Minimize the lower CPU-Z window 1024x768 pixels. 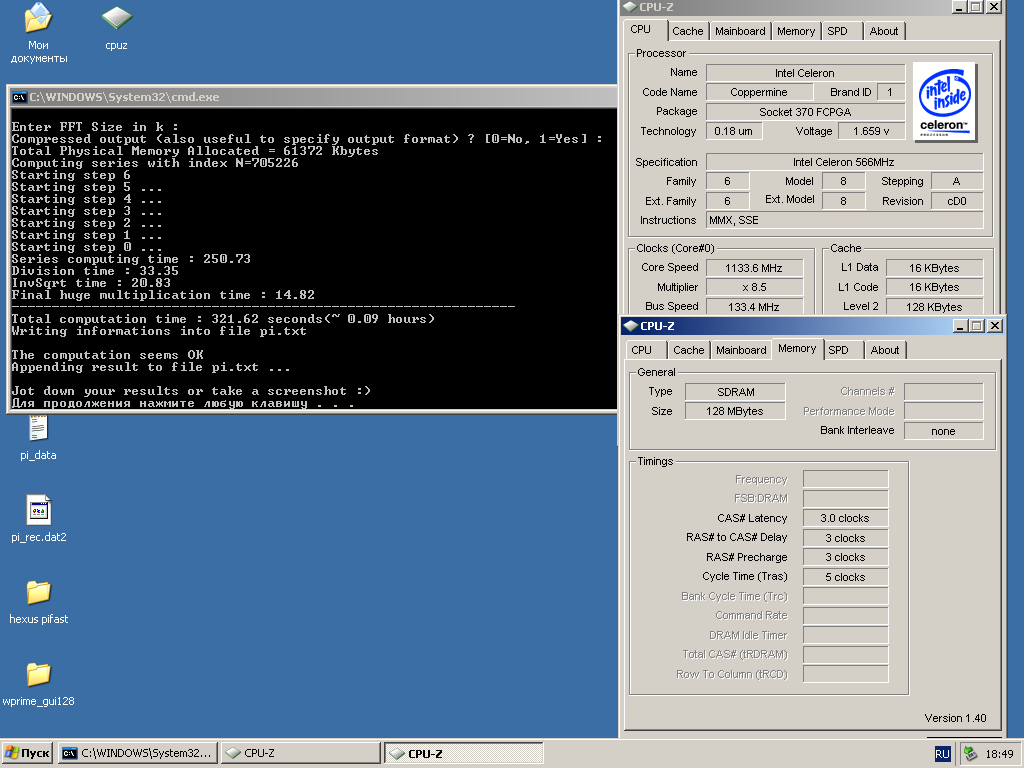961,326
